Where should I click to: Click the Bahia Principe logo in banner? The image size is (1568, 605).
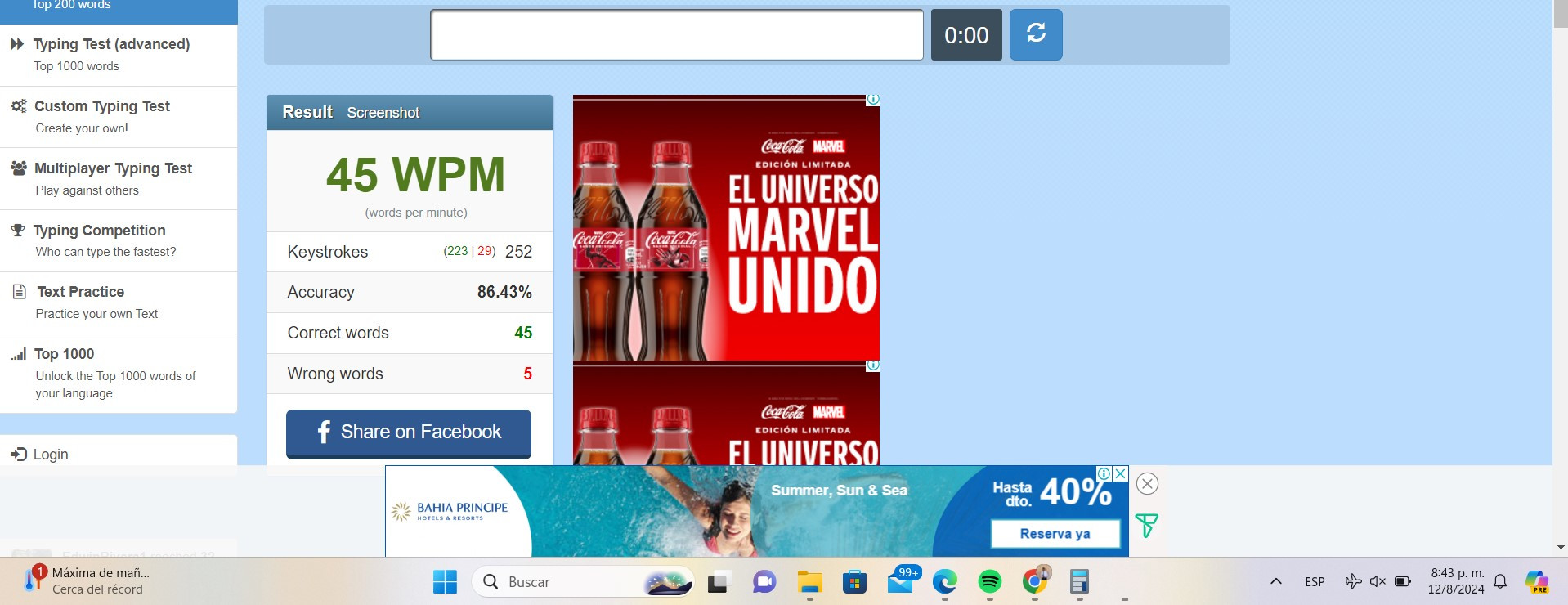click(450, 511)
